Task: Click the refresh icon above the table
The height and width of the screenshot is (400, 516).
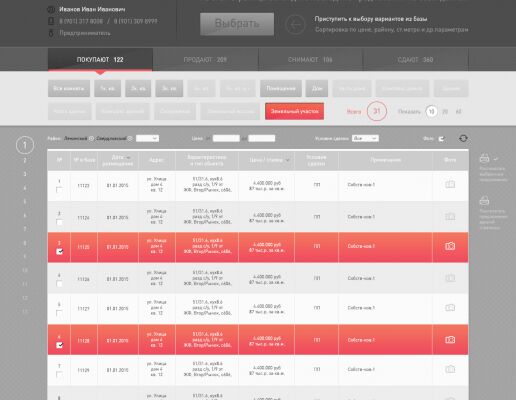Action: [463, 138]
